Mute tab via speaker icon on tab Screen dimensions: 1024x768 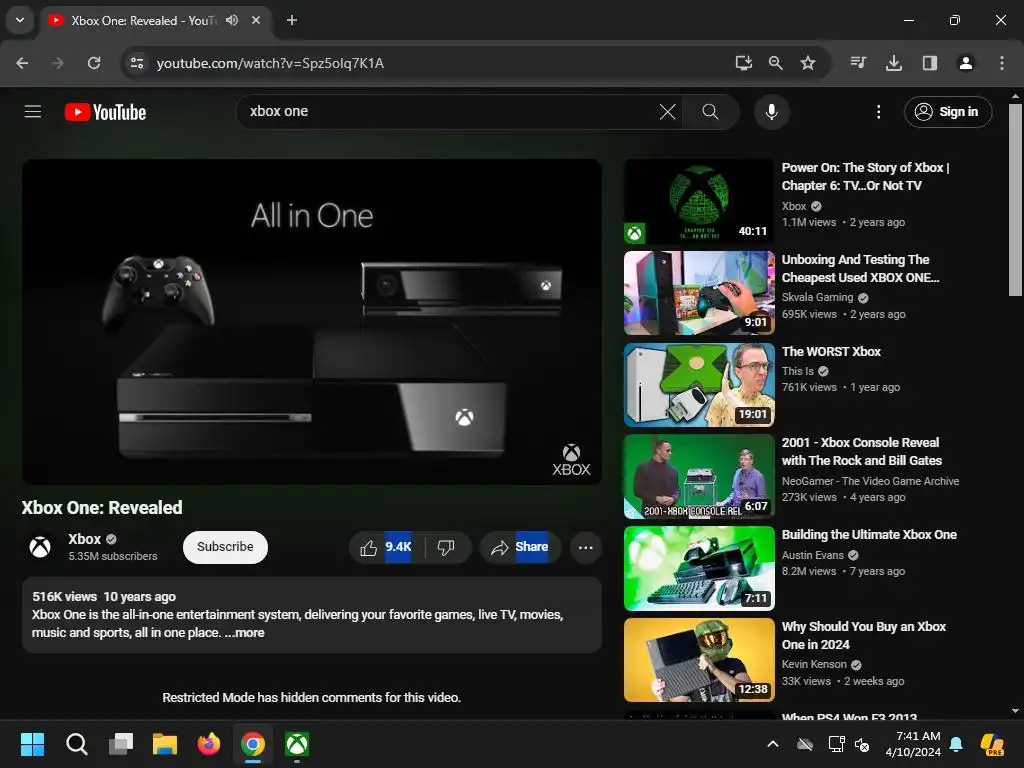232,20
